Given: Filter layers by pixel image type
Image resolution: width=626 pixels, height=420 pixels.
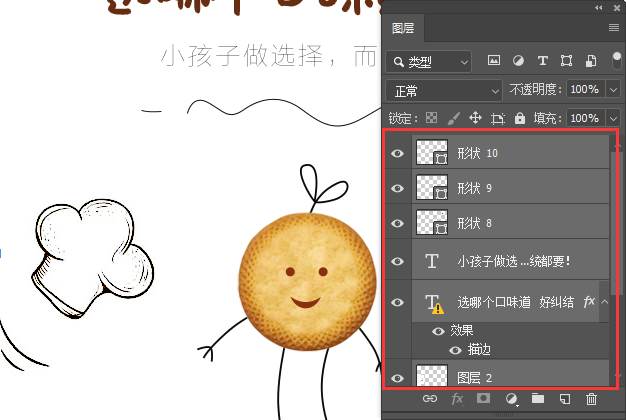Looking at the screenshot, I should (494, 61).
